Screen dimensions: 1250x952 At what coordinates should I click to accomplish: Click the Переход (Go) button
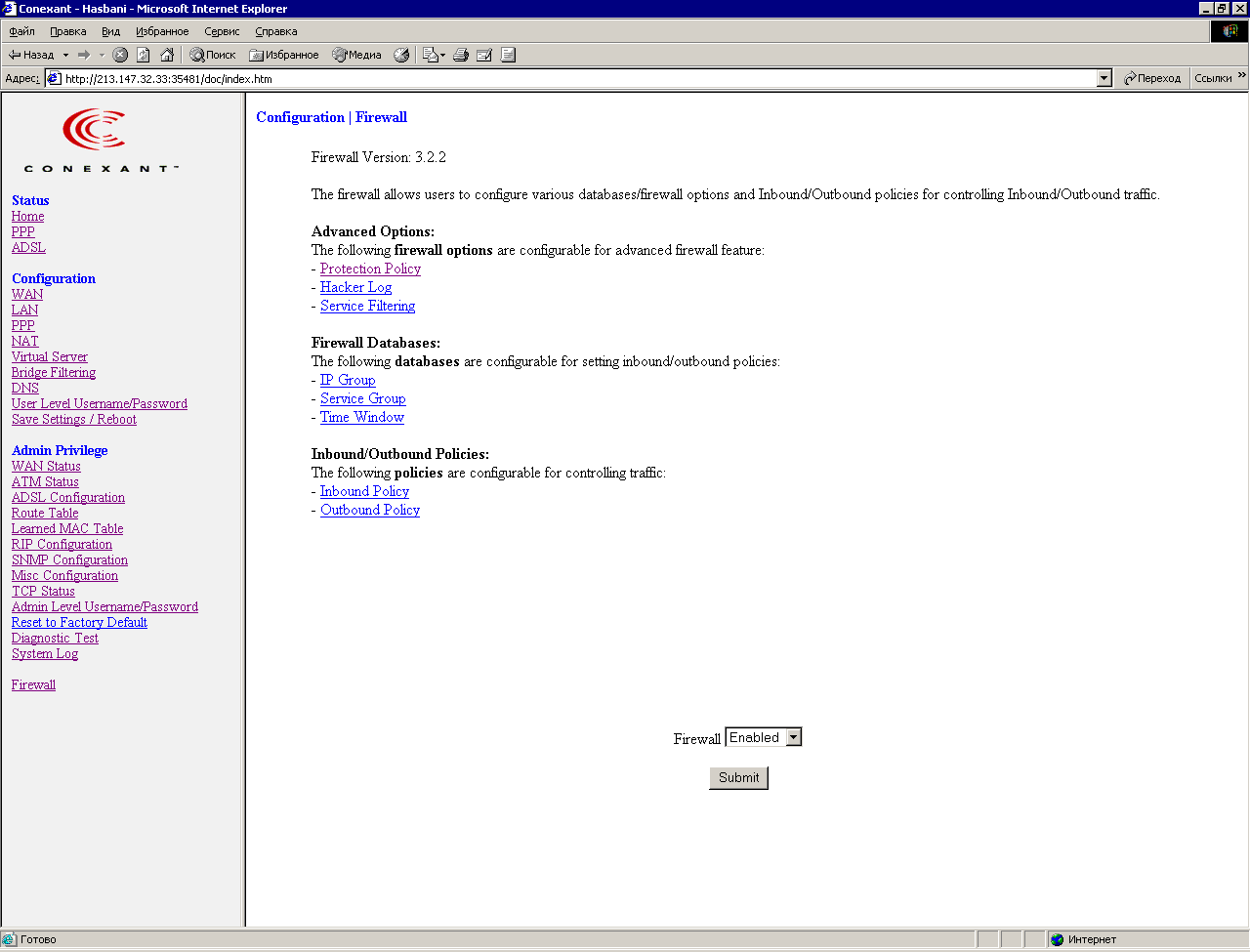[1152, 78]
